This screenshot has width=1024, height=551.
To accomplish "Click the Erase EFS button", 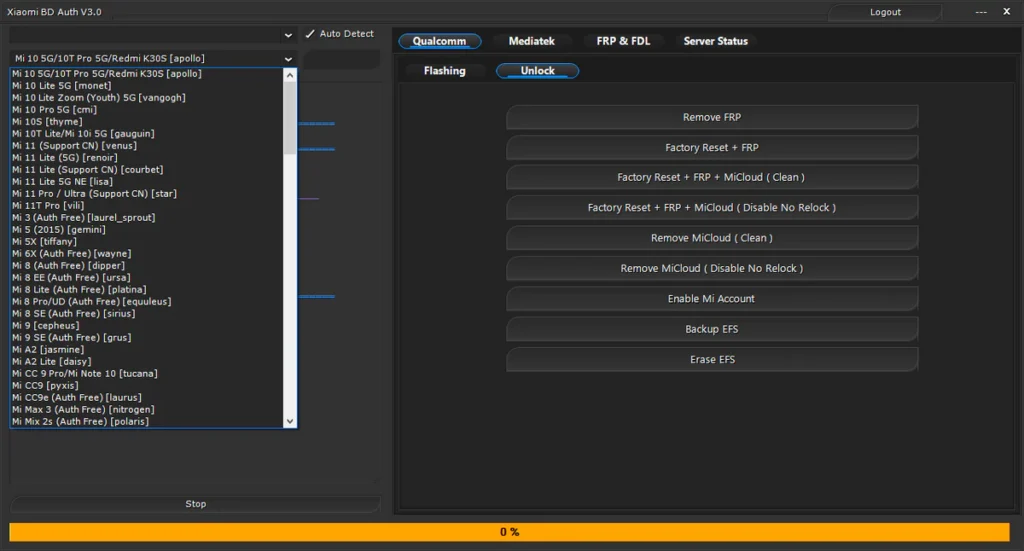I will pyautogui.click(x=711, y=359).
